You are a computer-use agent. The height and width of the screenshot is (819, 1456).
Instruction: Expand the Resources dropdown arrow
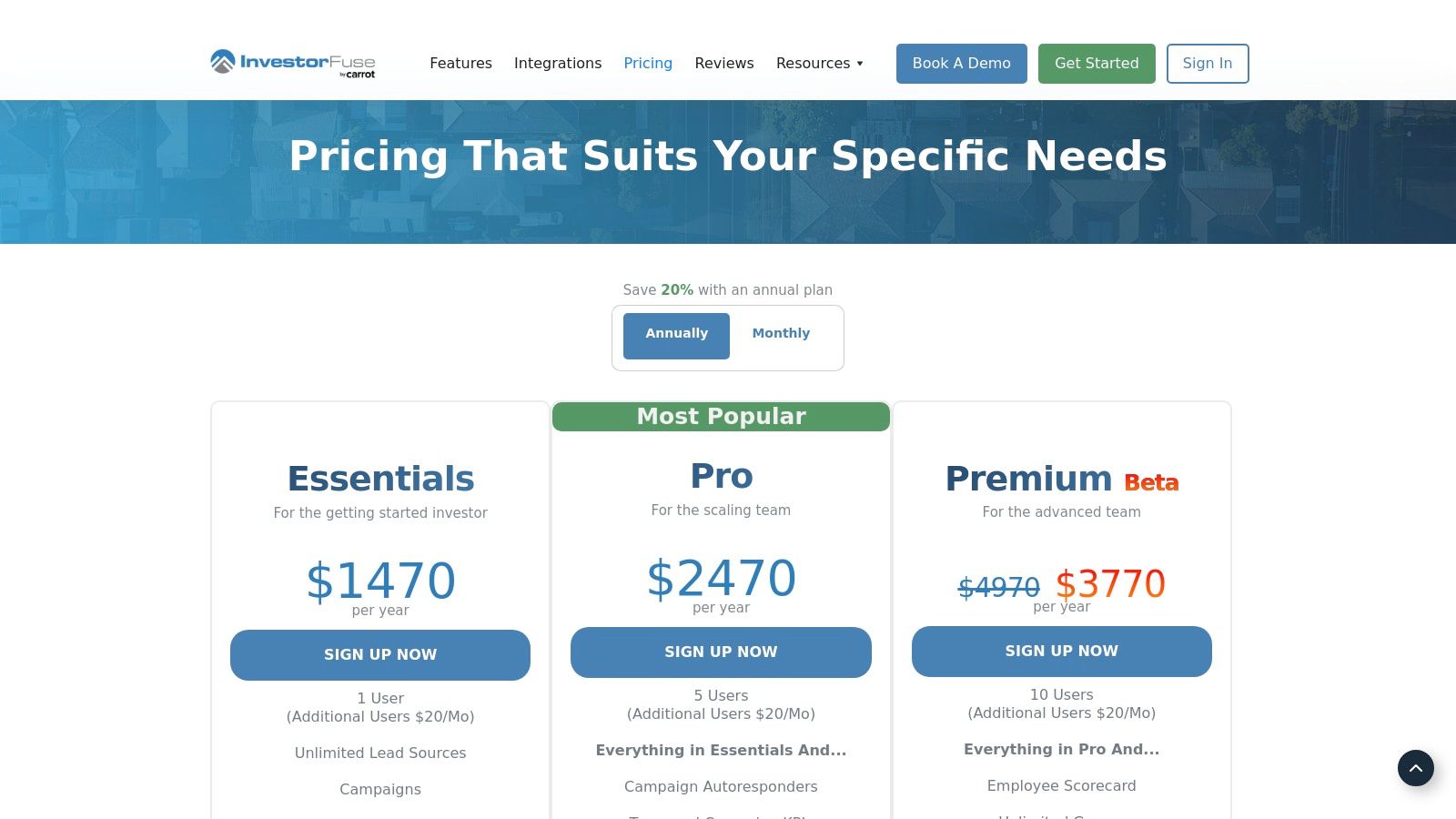click(859, 64)
